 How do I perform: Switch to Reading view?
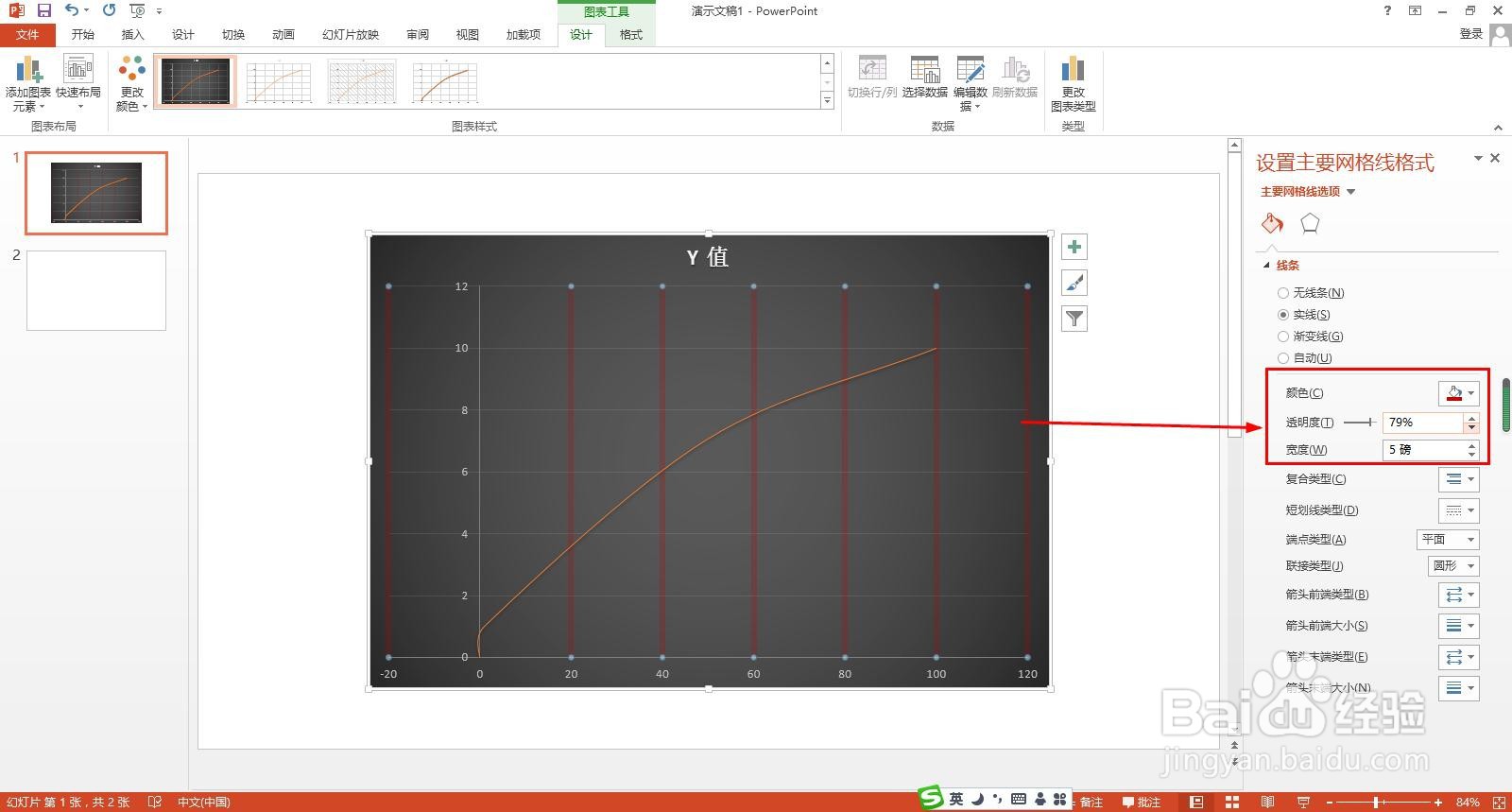pos(1267,802)
